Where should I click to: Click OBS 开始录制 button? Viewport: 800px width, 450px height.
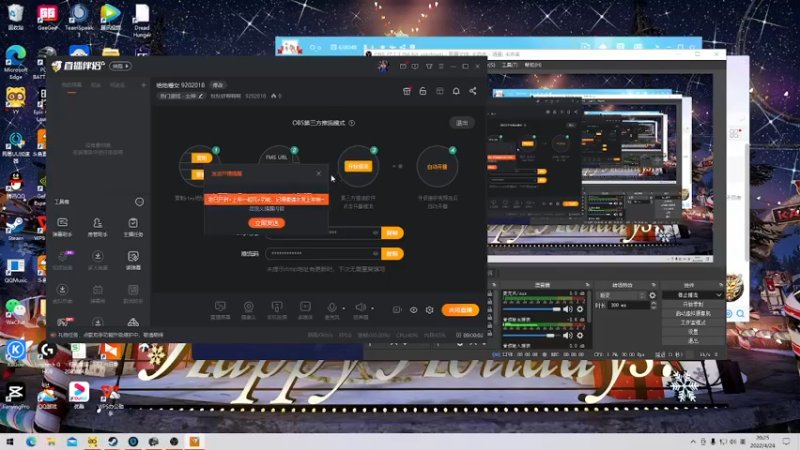693,304
